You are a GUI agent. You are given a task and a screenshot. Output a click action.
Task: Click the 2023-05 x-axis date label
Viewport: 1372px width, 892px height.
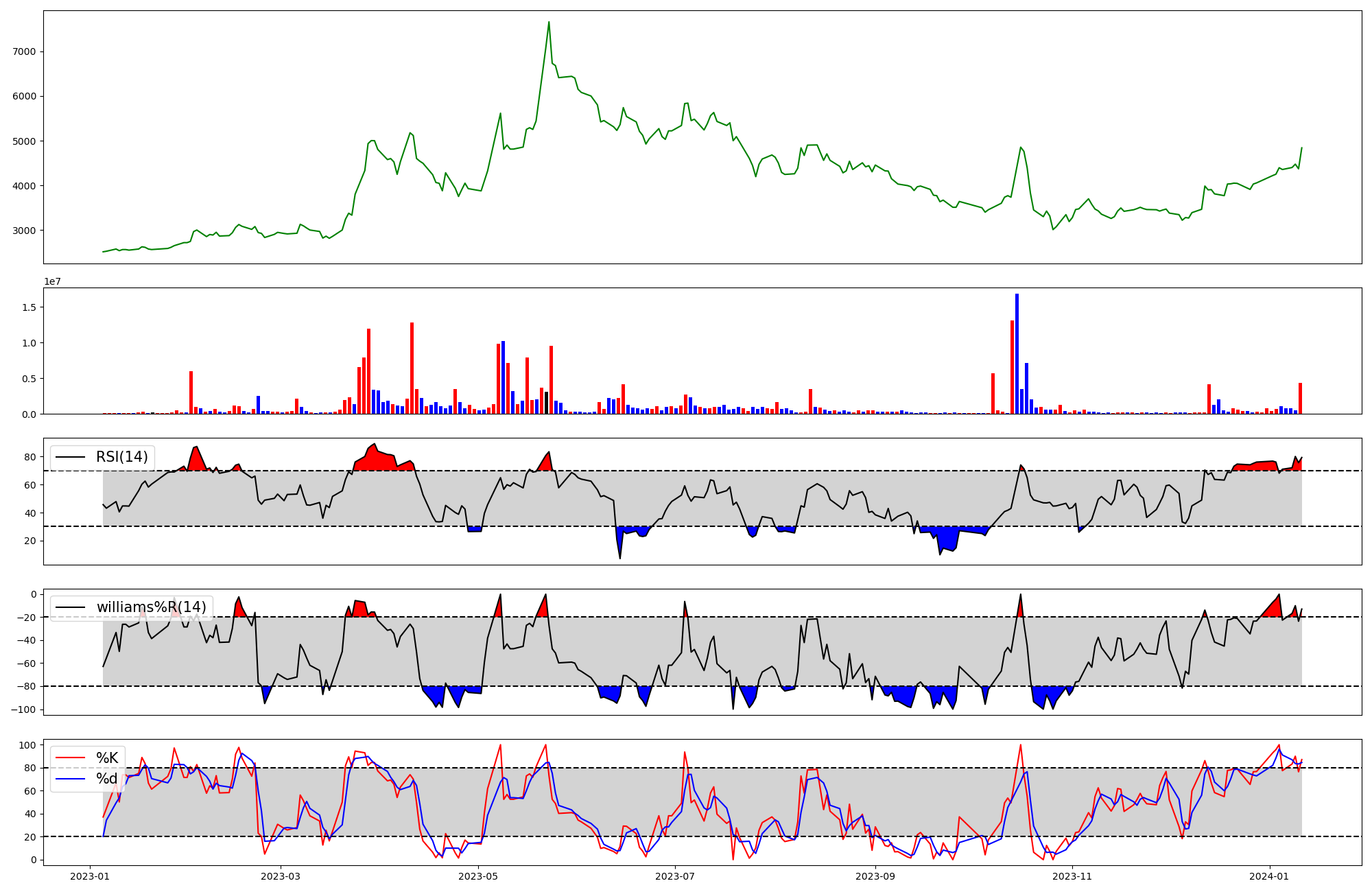(478, 876)
